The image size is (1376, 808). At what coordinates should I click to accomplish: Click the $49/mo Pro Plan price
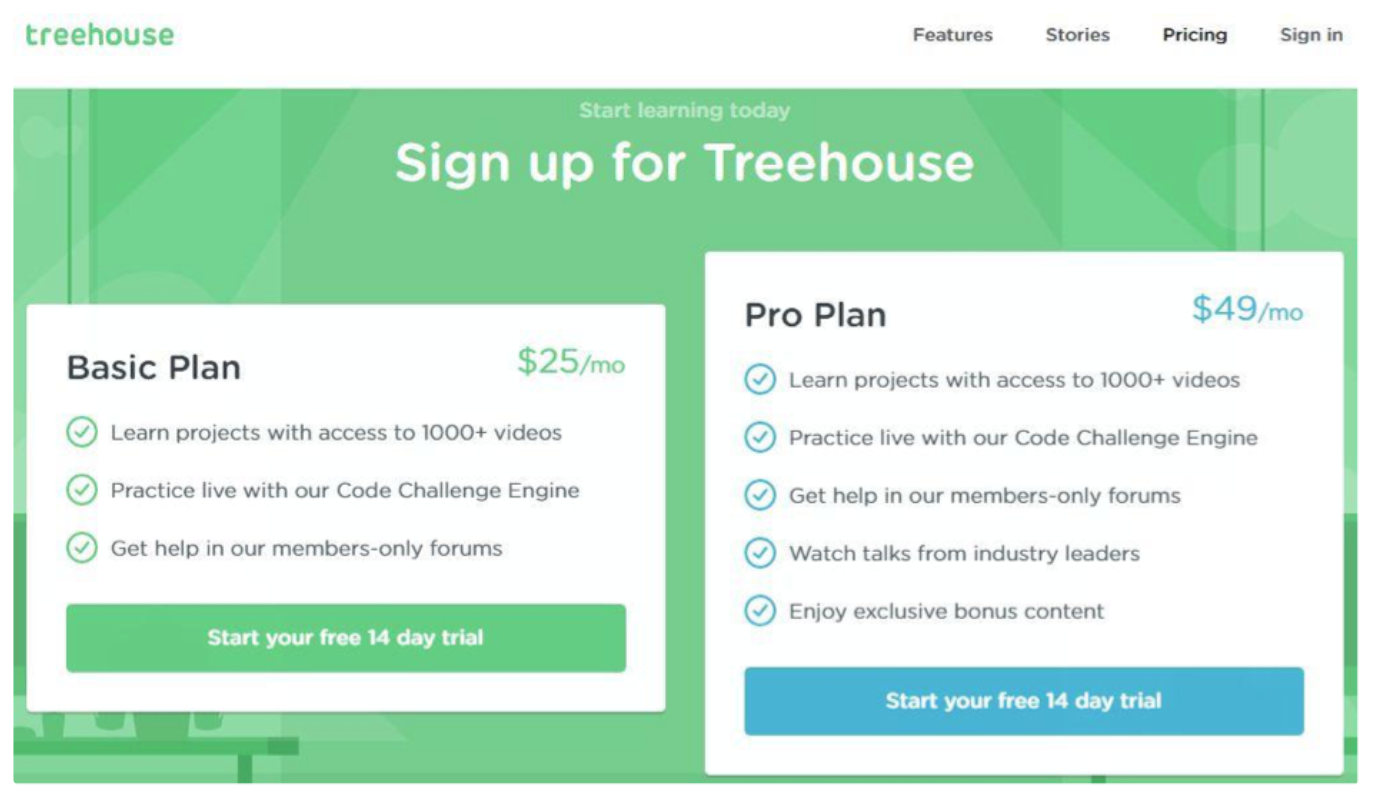click(x=1248, y=311)
